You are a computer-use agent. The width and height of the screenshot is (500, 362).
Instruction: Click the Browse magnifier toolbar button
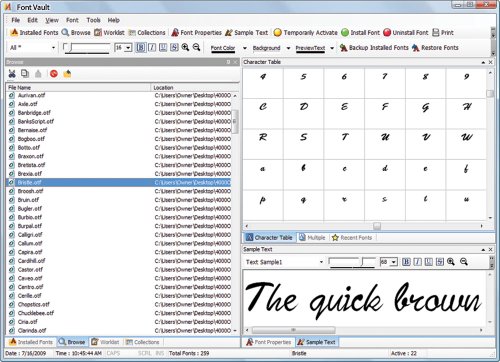pos(76,32)
